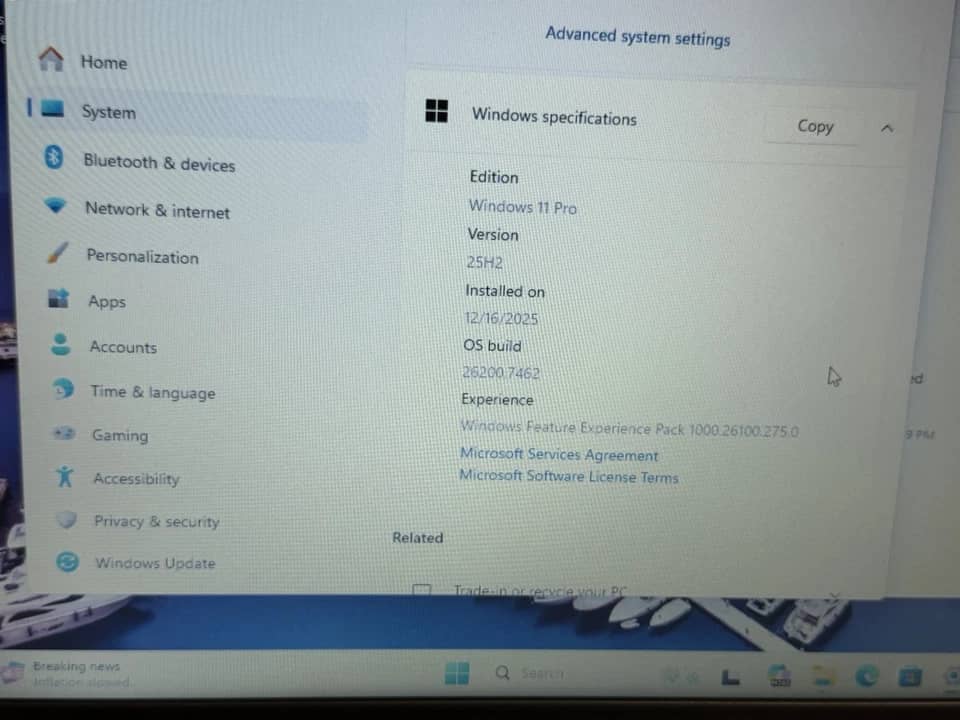Collapse the Windows specifications section
Image resolution: width=960 pixels, height=720 pixels.
click(x=887, y=129)
